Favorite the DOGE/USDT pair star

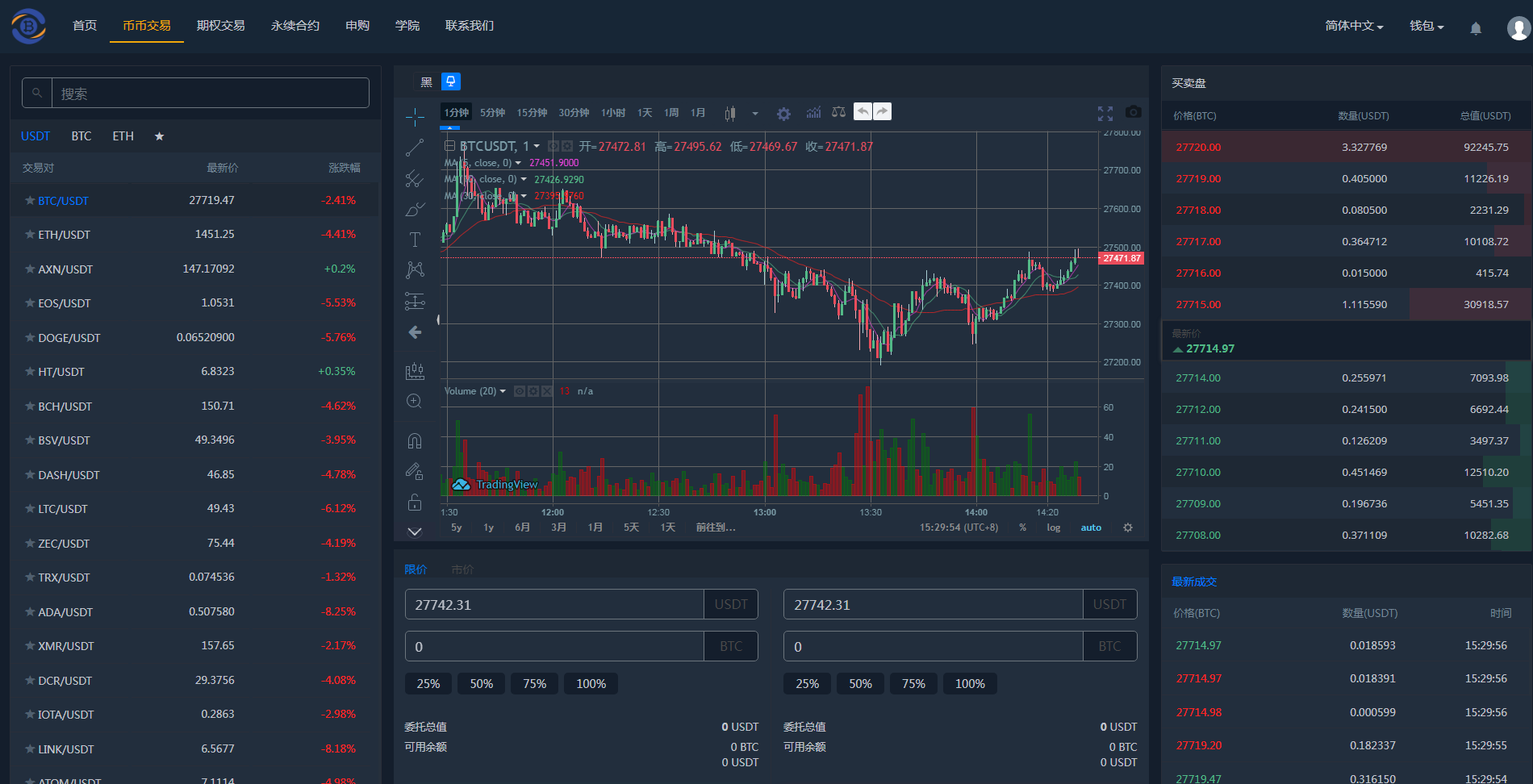tap(30, 338)
